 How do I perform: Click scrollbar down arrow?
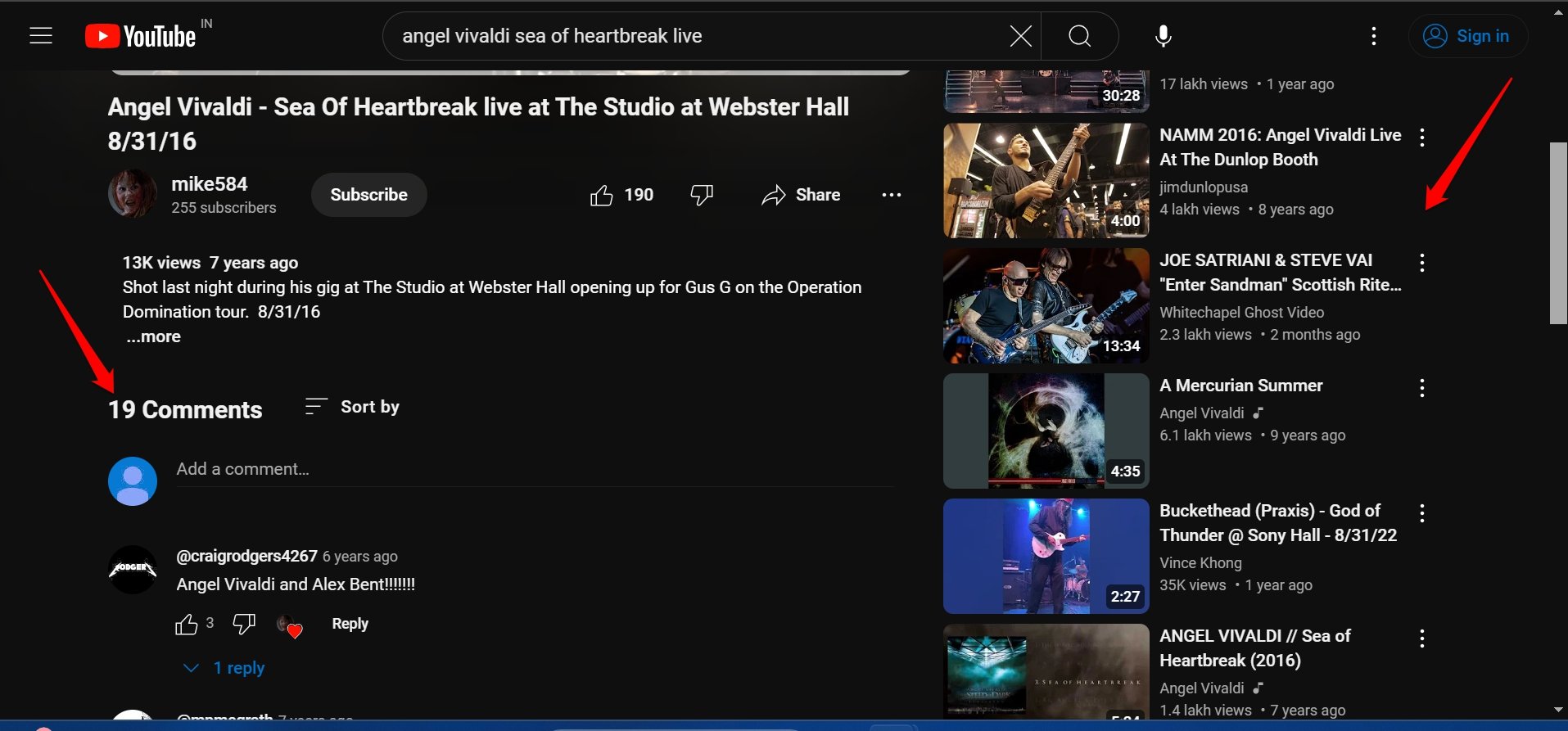1558,710
